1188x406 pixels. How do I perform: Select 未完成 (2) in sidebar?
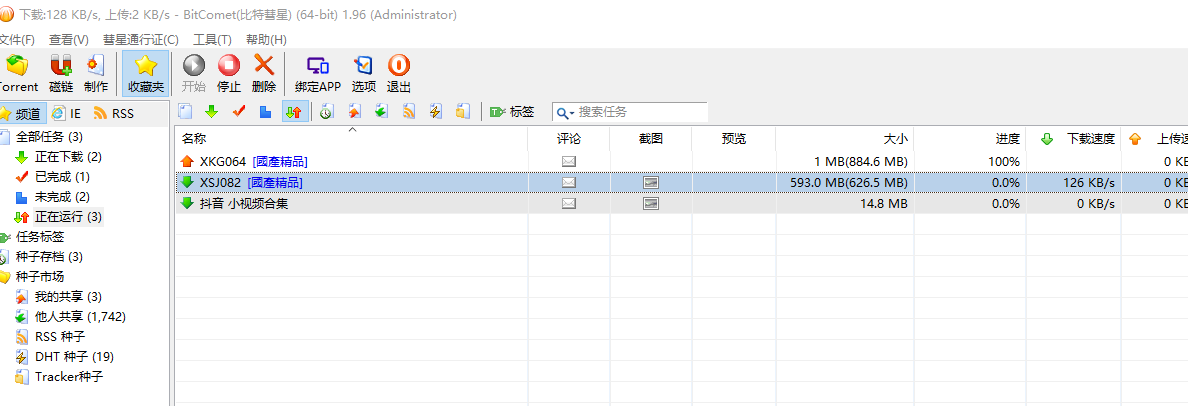[62, 197]
